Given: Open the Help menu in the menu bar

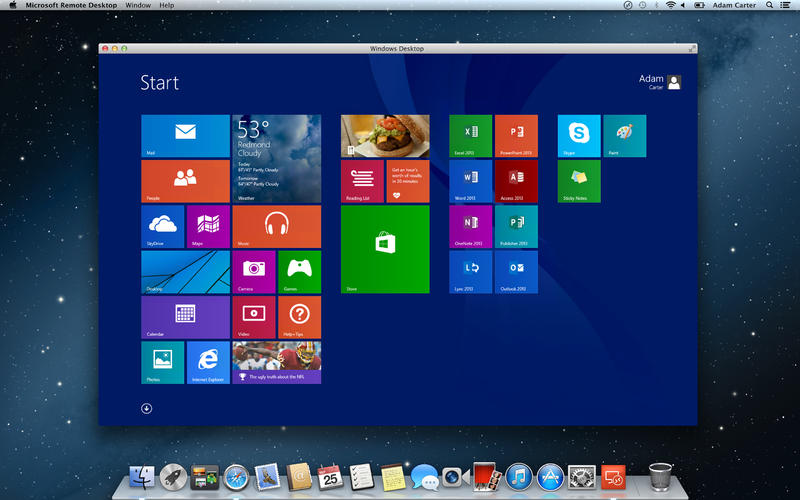Looking at the screenshot, I should pos(166,5).
